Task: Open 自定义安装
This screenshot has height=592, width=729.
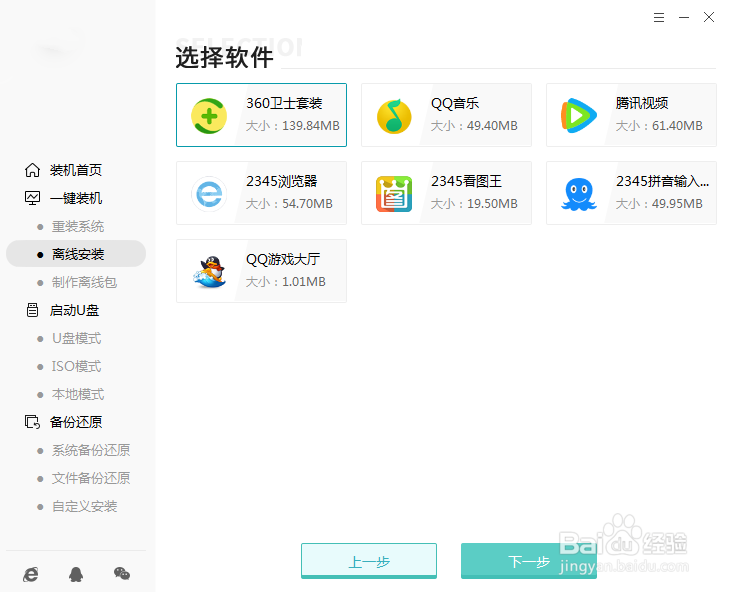Action: [x=84, y=506]
